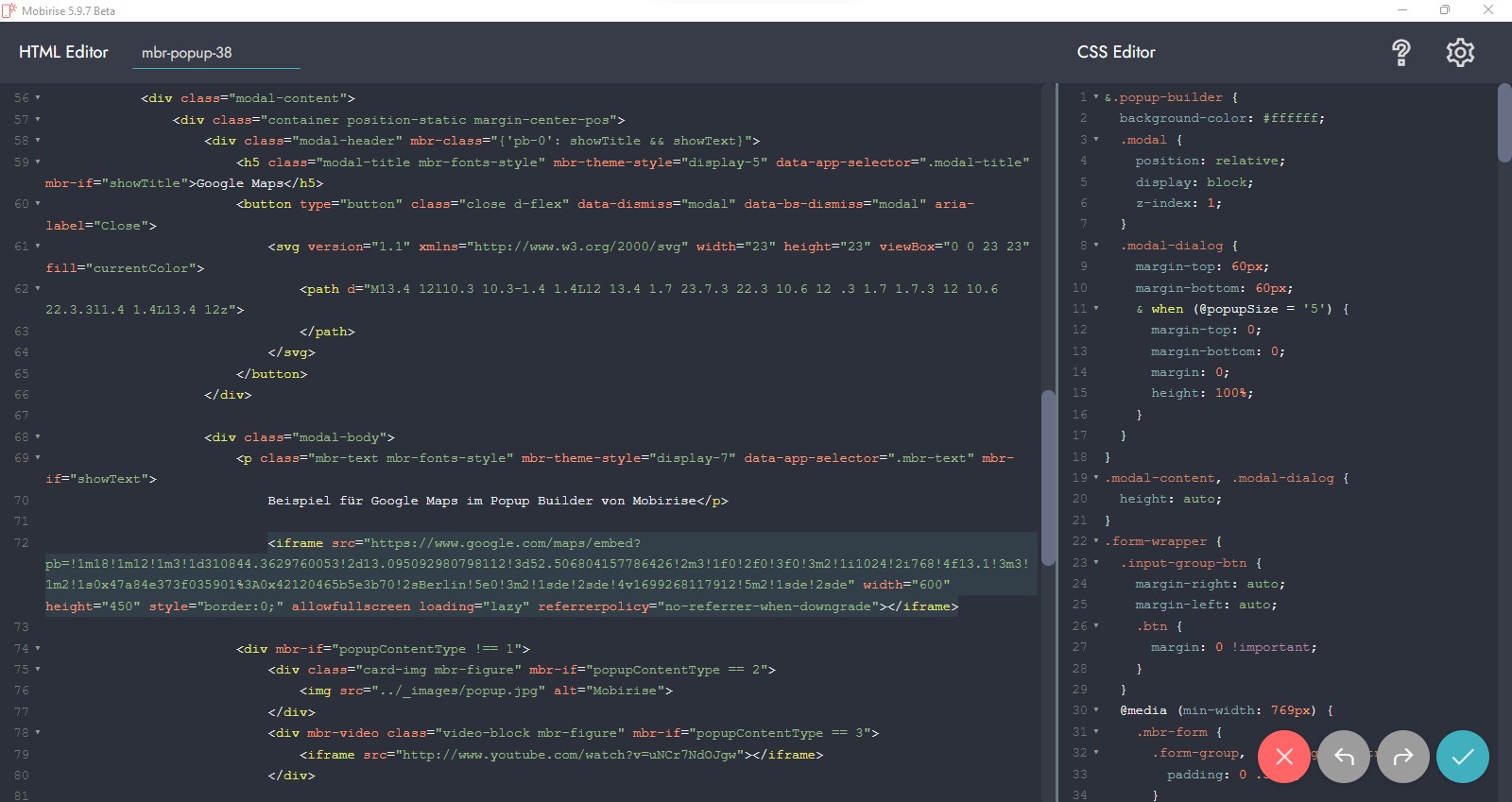The image size is (1512, 802).
Task: Click the Mobirise app logo icon
Action: [x=9, y=10]
